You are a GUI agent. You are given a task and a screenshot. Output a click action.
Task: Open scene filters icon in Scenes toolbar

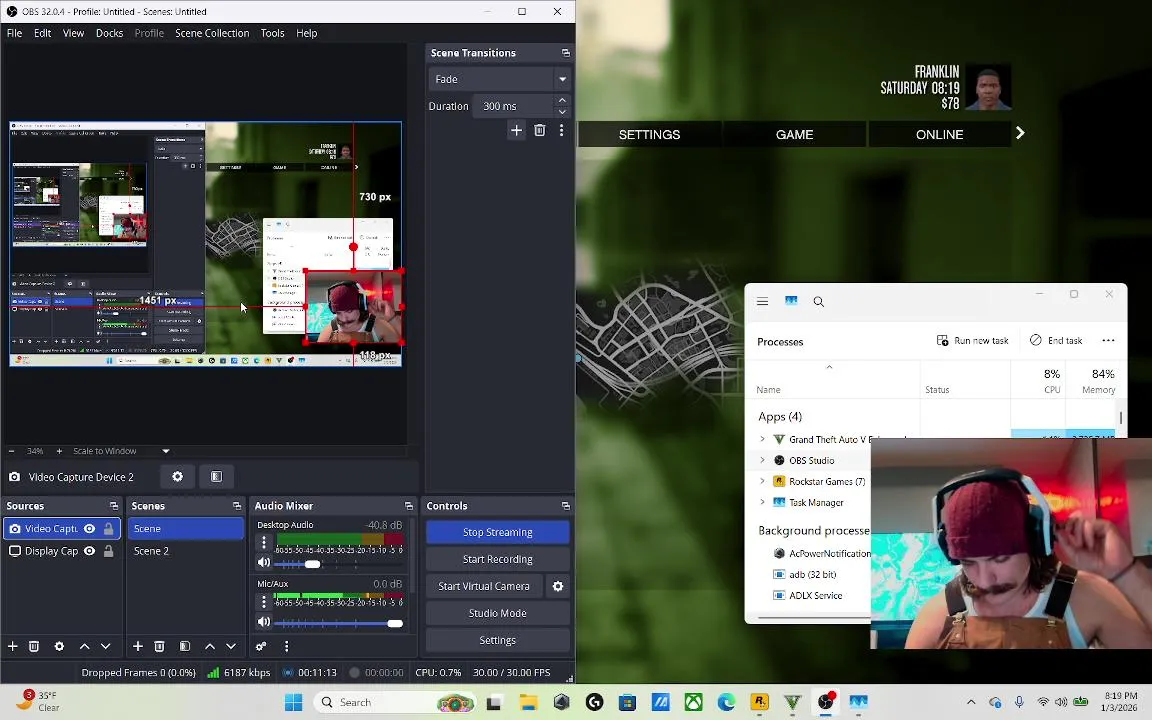click(x=185, y=647)
